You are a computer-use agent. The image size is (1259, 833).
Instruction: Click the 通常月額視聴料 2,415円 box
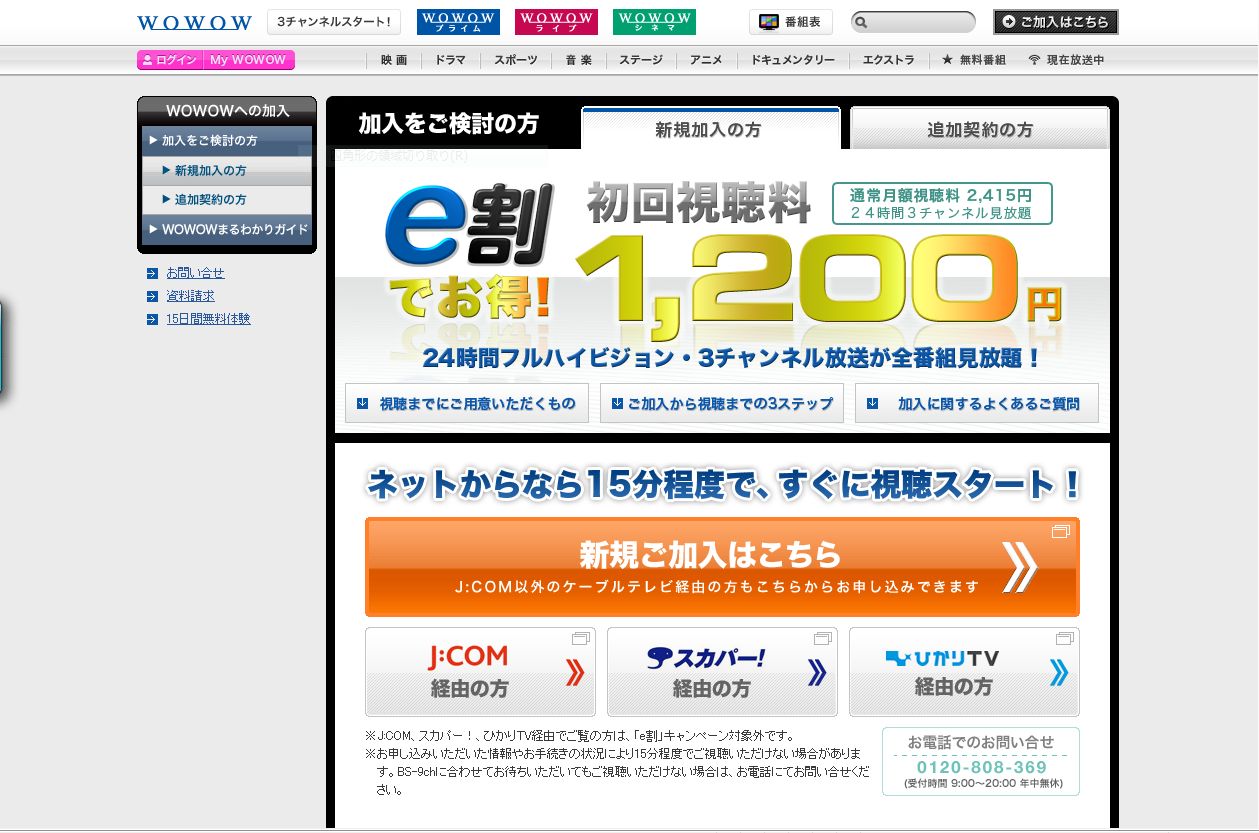[x=942, y=204]
